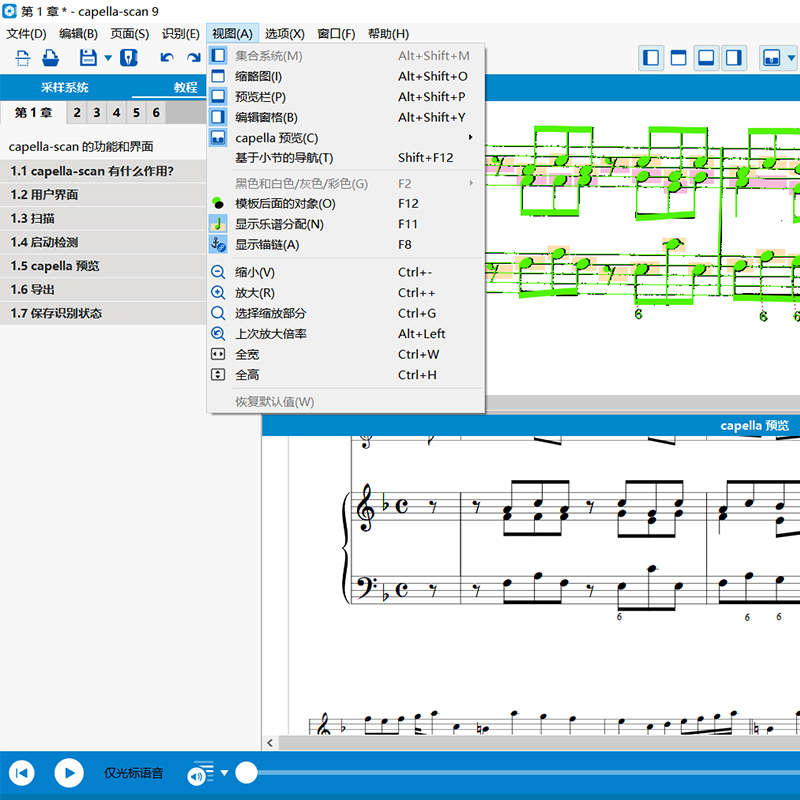Image resolution: width=800 pixels, height=800 pixels.
Task: Open the 识别(E) menu
Action: tap(181, 34)
